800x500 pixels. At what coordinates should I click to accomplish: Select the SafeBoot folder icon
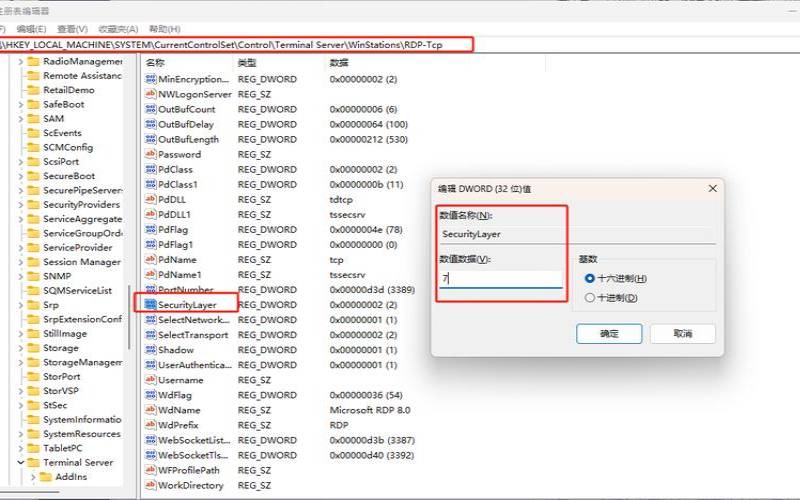tap(33, 104)
